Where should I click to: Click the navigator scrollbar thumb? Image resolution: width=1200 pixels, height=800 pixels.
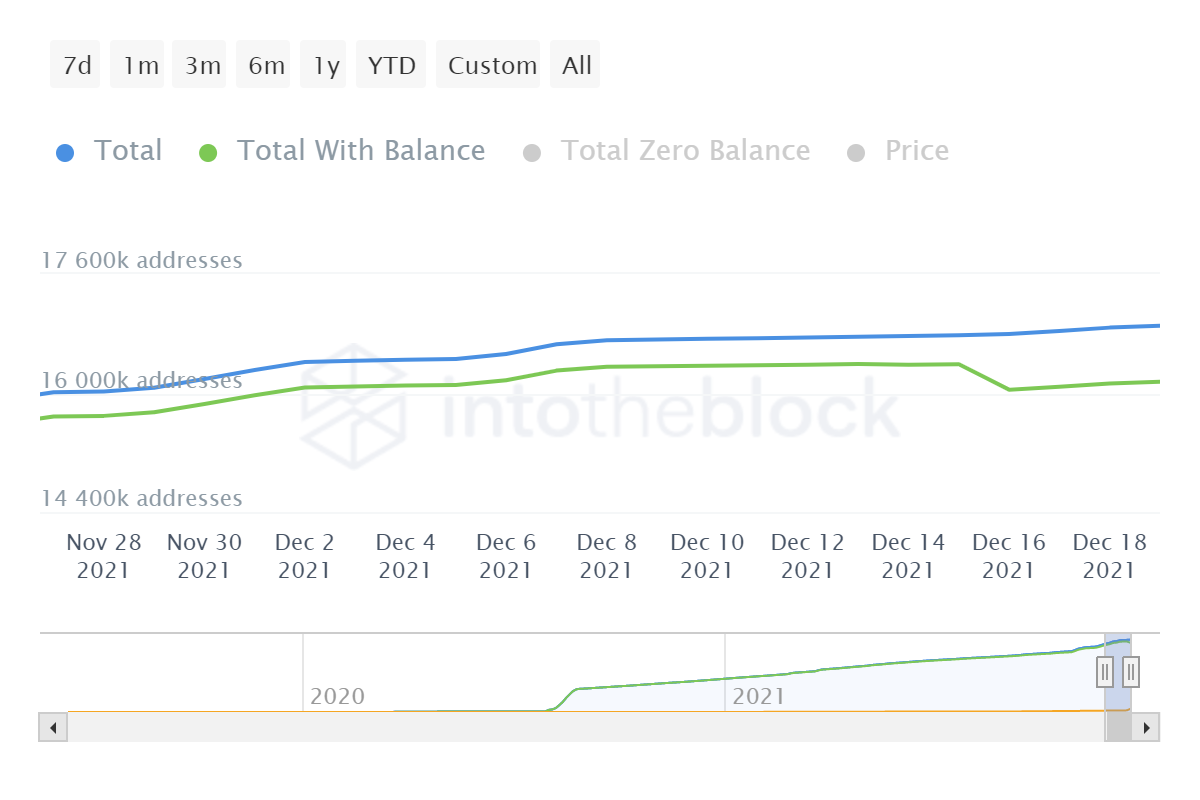[x=1118, y=727]
